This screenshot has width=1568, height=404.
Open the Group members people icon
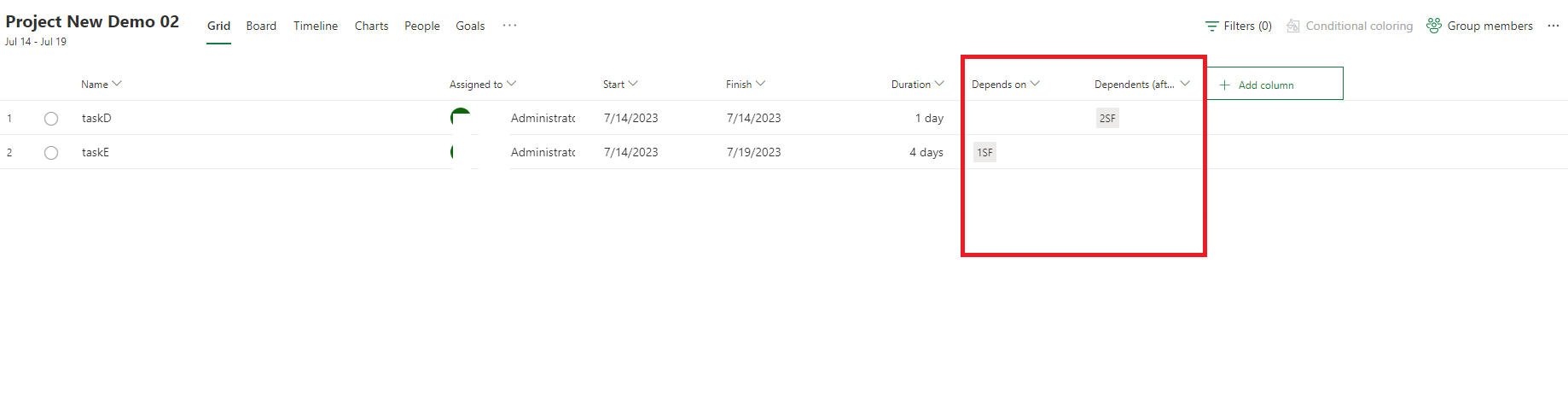[1434, 26]
